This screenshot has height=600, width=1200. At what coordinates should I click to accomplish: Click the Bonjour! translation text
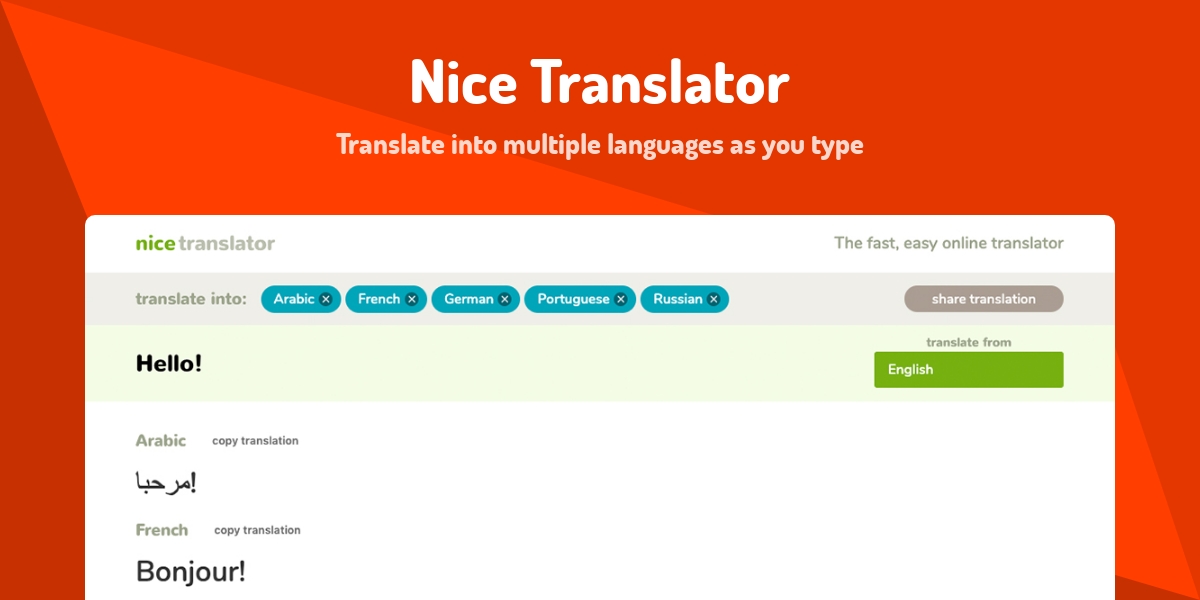(190, 572)
